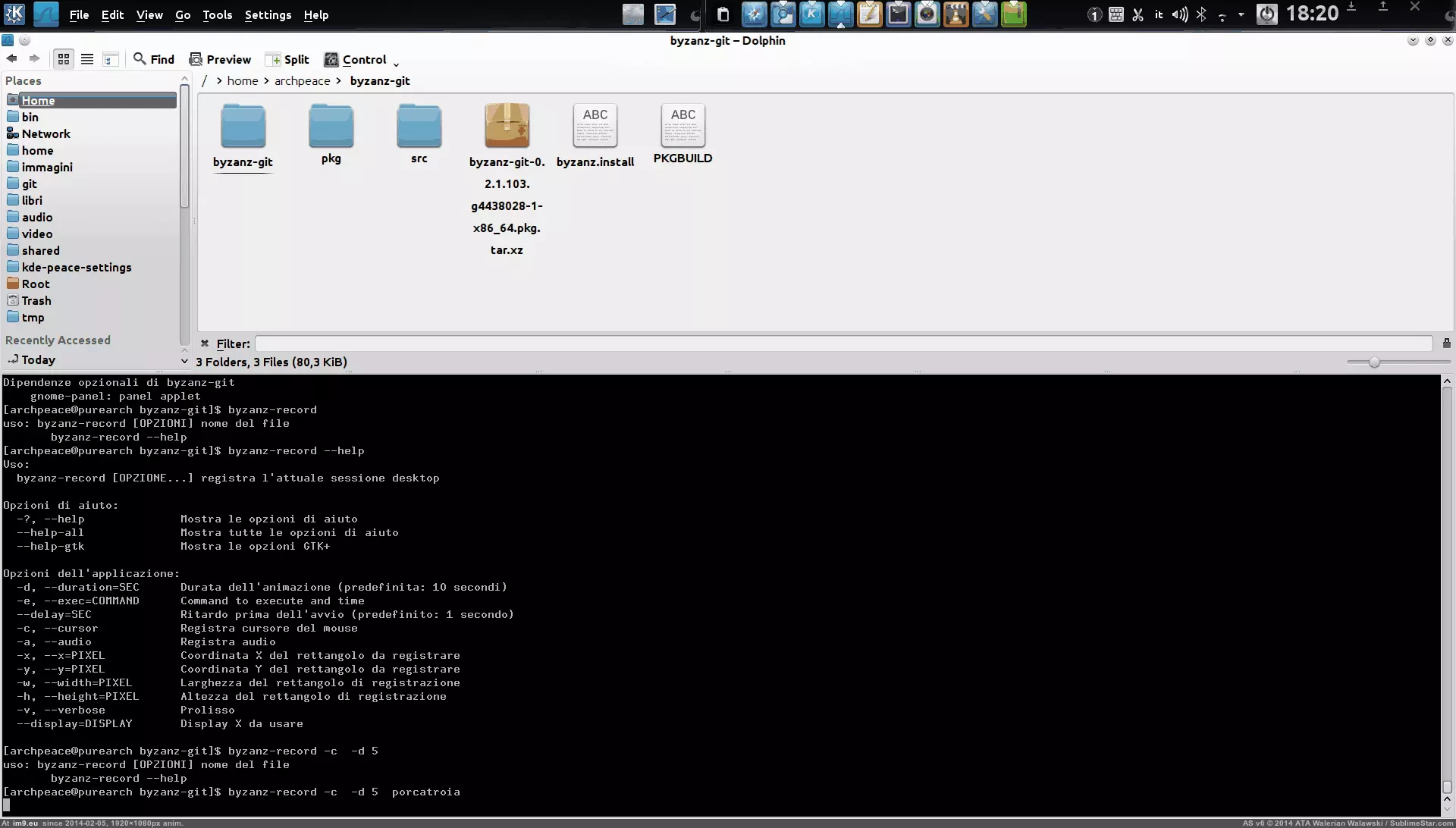Image resolution: width=1456 pixels, height=828 pixels.
Task: Open the Tools menu
Action: [x=217, y=14]
